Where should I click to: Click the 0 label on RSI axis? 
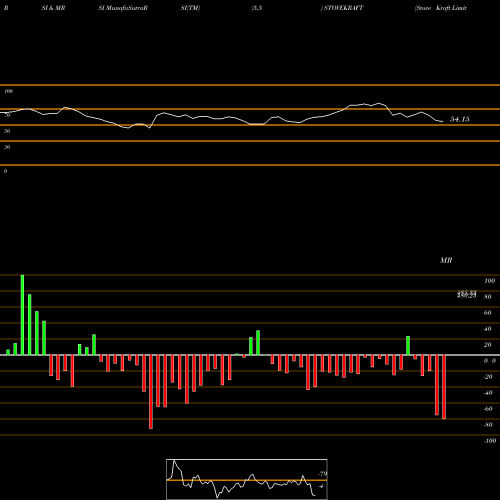pos(5,171)
